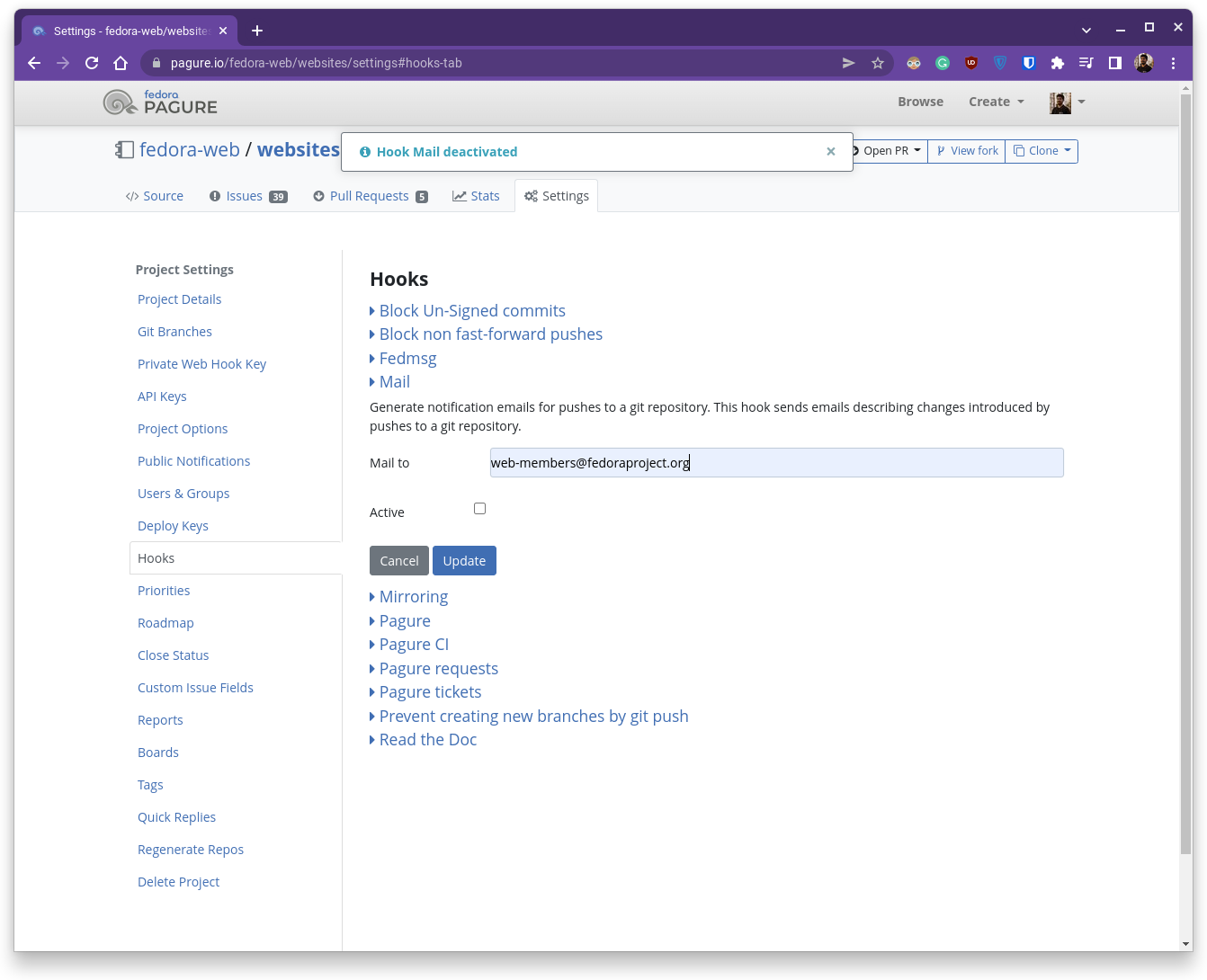Open the websites project link
This screenshot has height=980, width=1207.
pos(299,149)
